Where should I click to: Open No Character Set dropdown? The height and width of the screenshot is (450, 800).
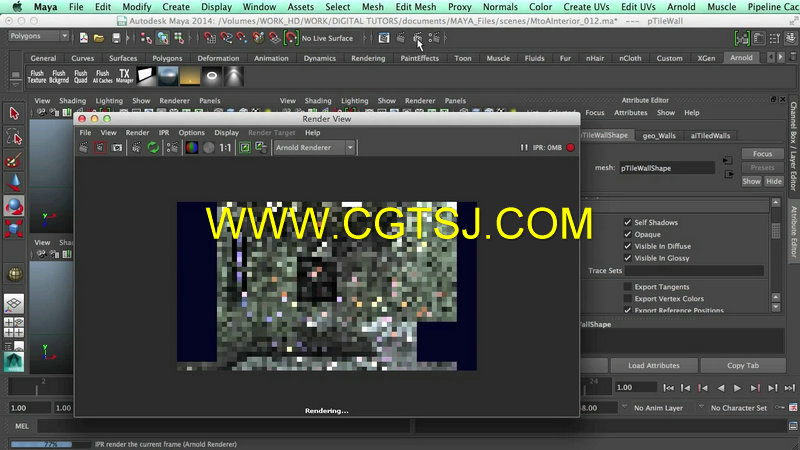pyautogui.click(x=739, y=408)
